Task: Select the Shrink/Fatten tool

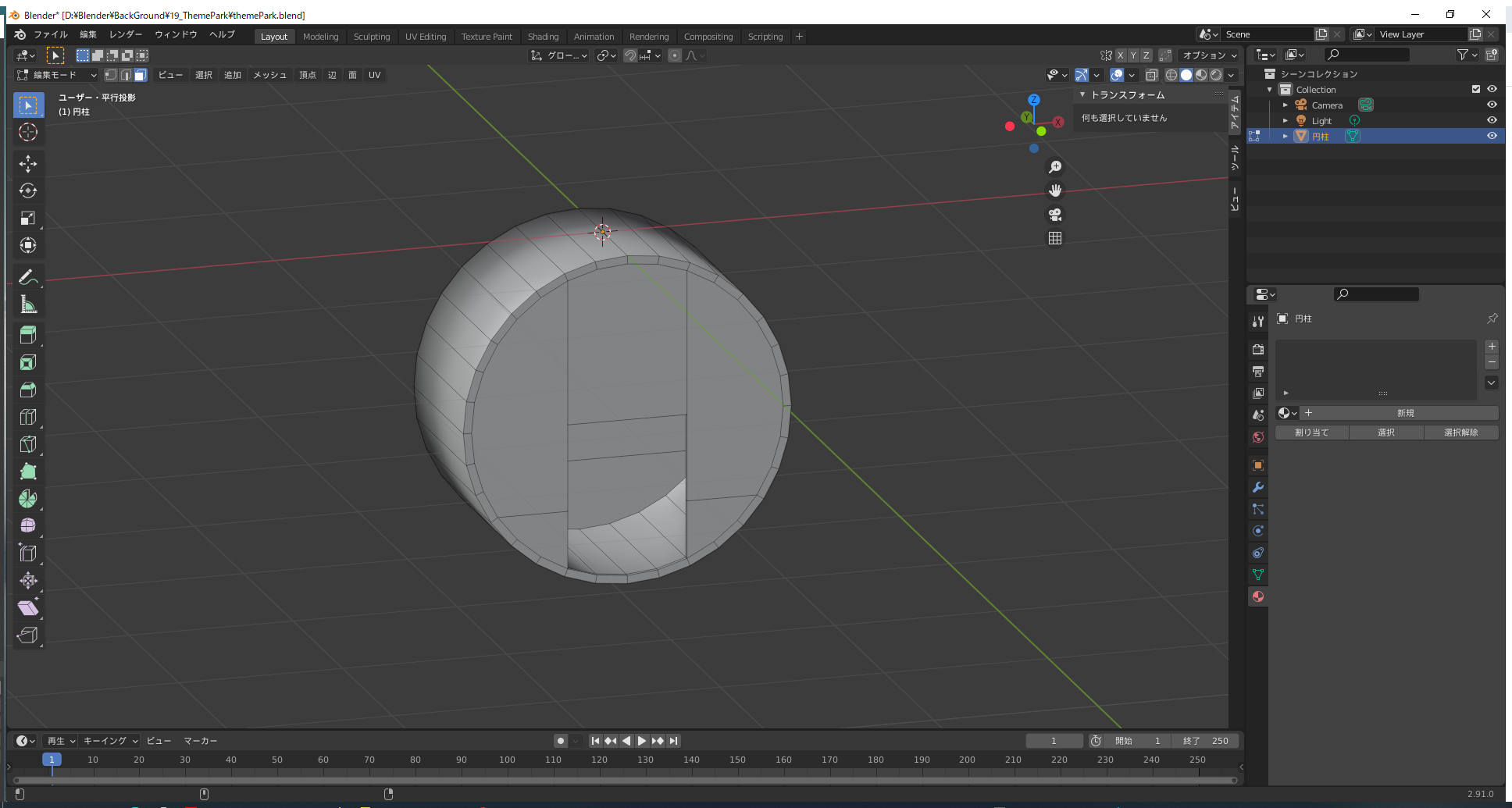Action: 28,581
